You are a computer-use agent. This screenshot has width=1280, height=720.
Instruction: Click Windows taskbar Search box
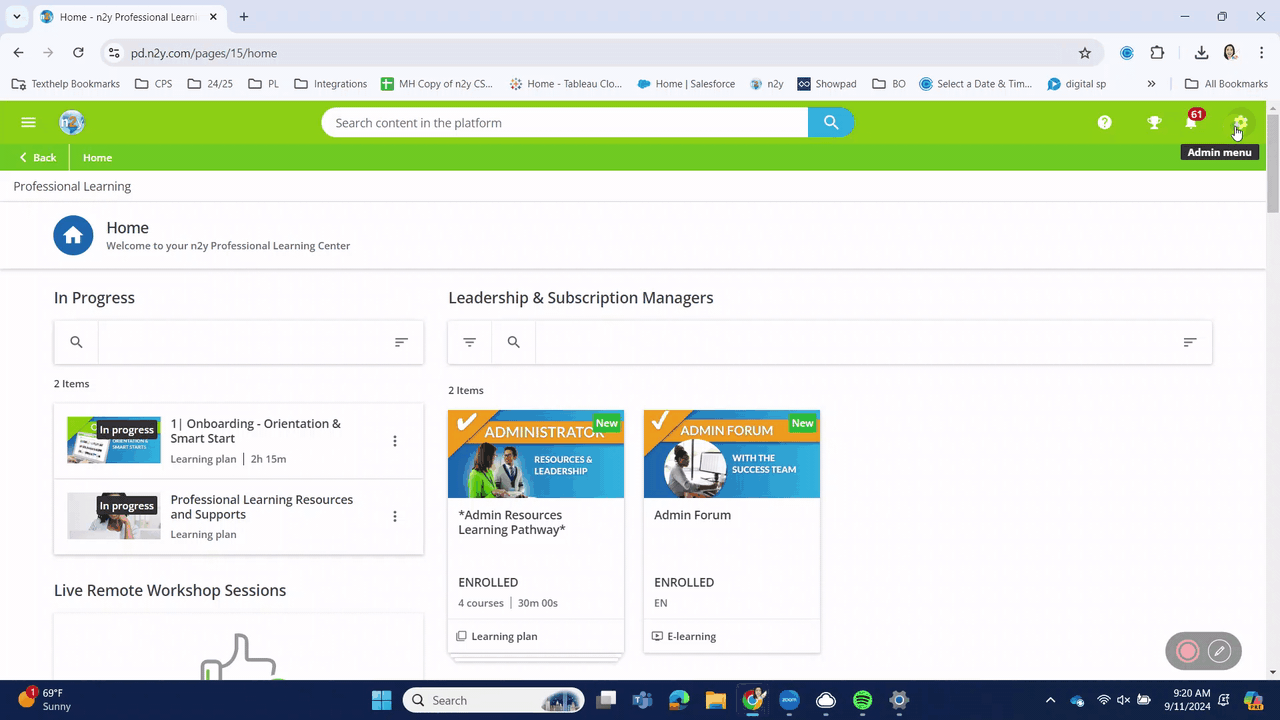tap(495, 700)
